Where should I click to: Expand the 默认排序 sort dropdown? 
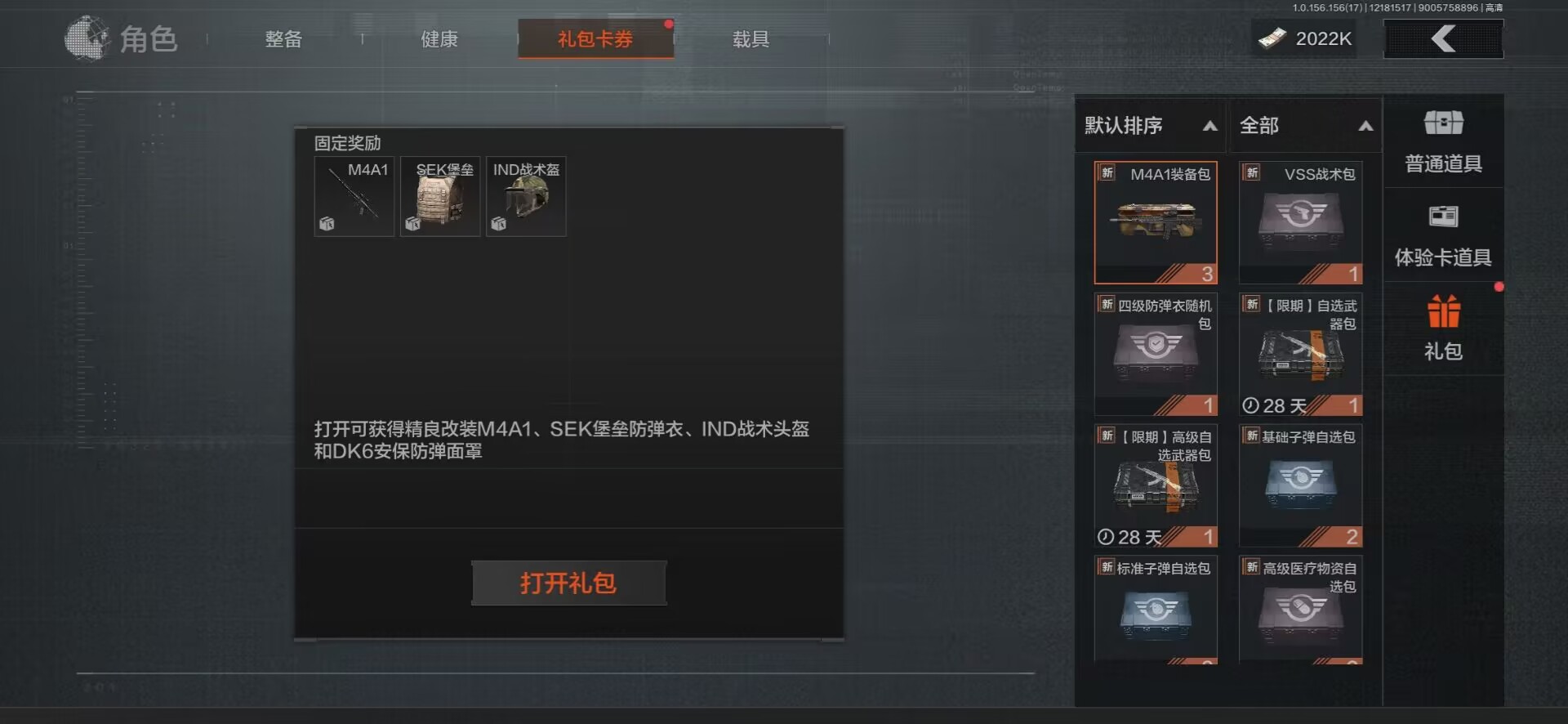tap(1151, 126)
